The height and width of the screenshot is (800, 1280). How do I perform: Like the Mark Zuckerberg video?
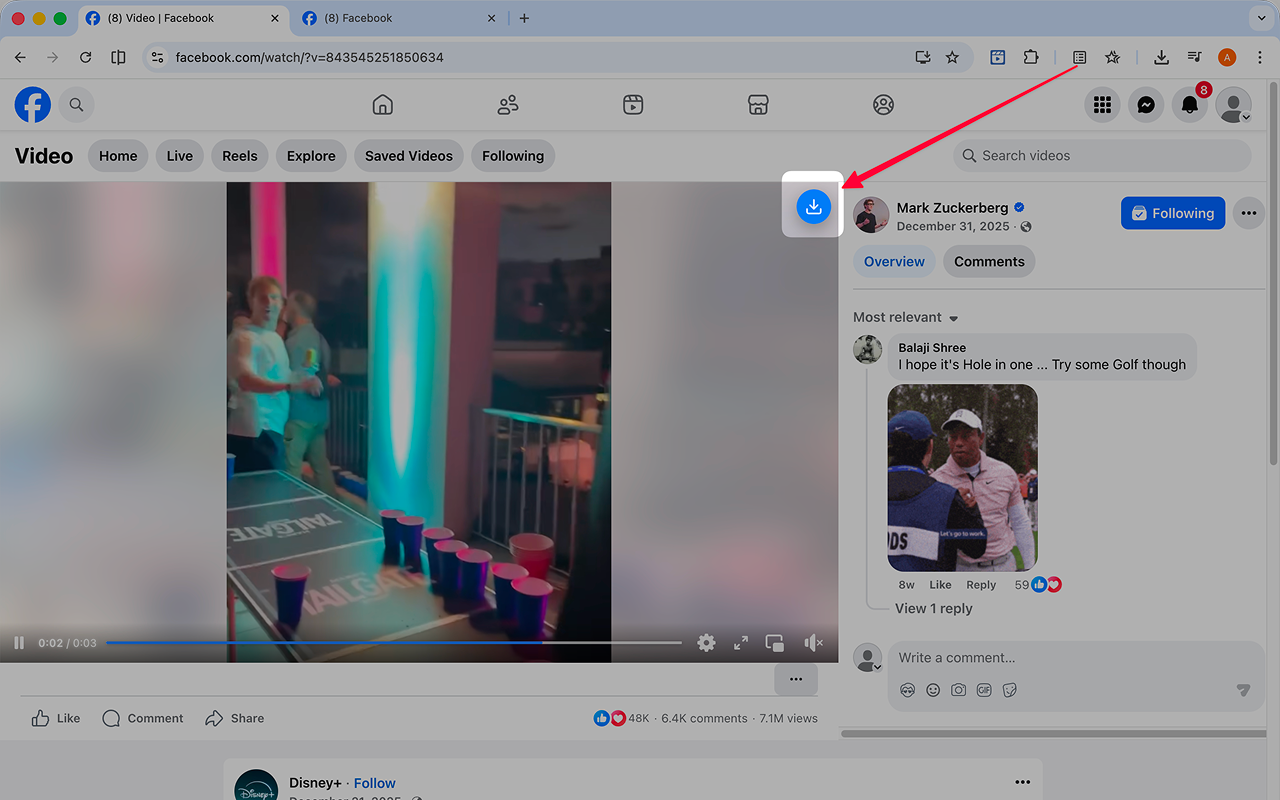pos(56,718)
